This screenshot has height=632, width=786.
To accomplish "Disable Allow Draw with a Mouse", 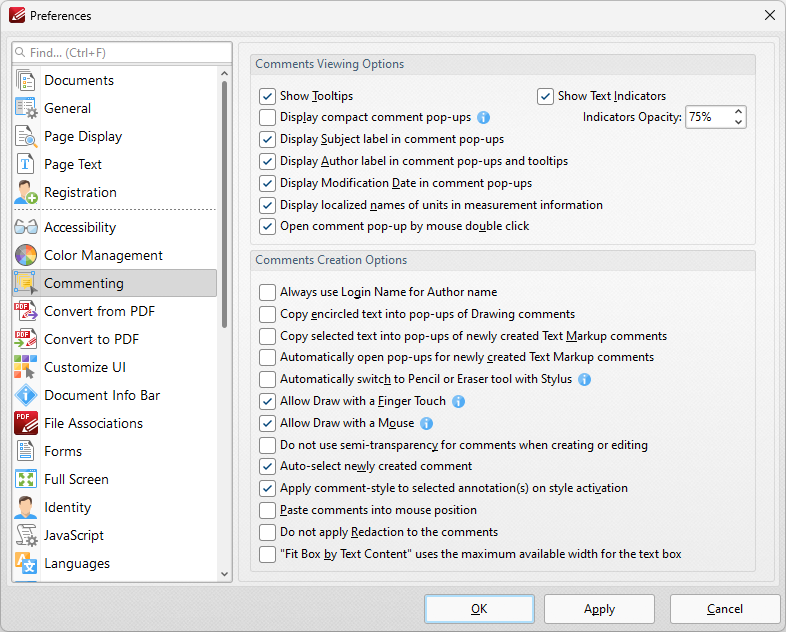I will (x=267, y=424).
